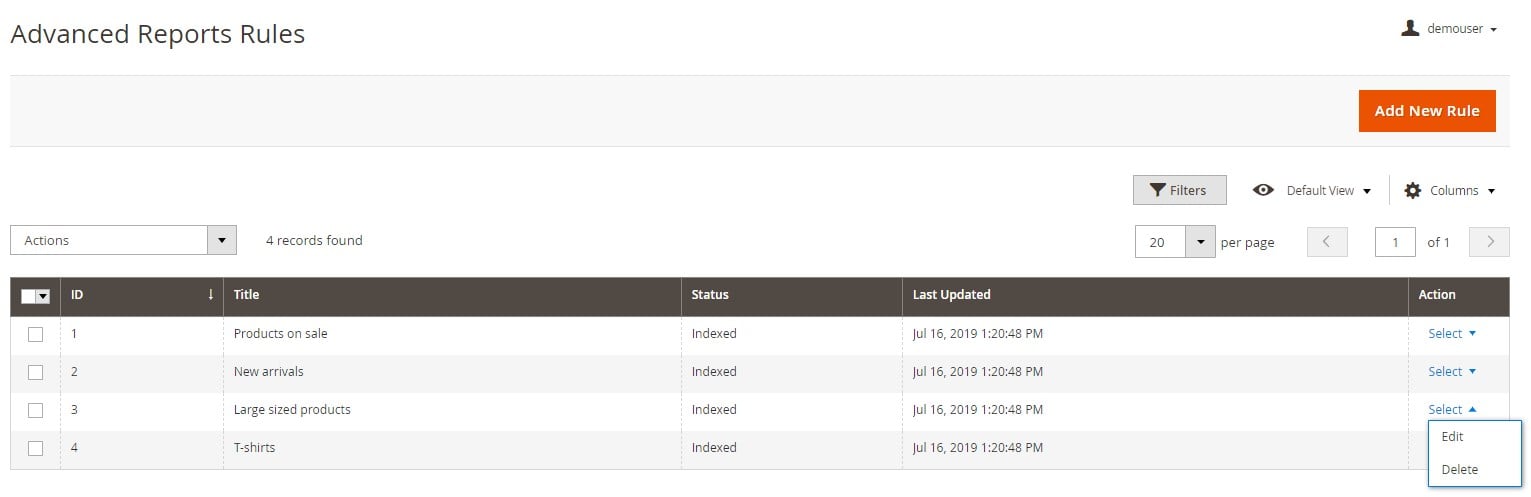Sort by Last Updated column header
Image resolution: width=1531 pixels, height=497 pixels.
(951, 295)
